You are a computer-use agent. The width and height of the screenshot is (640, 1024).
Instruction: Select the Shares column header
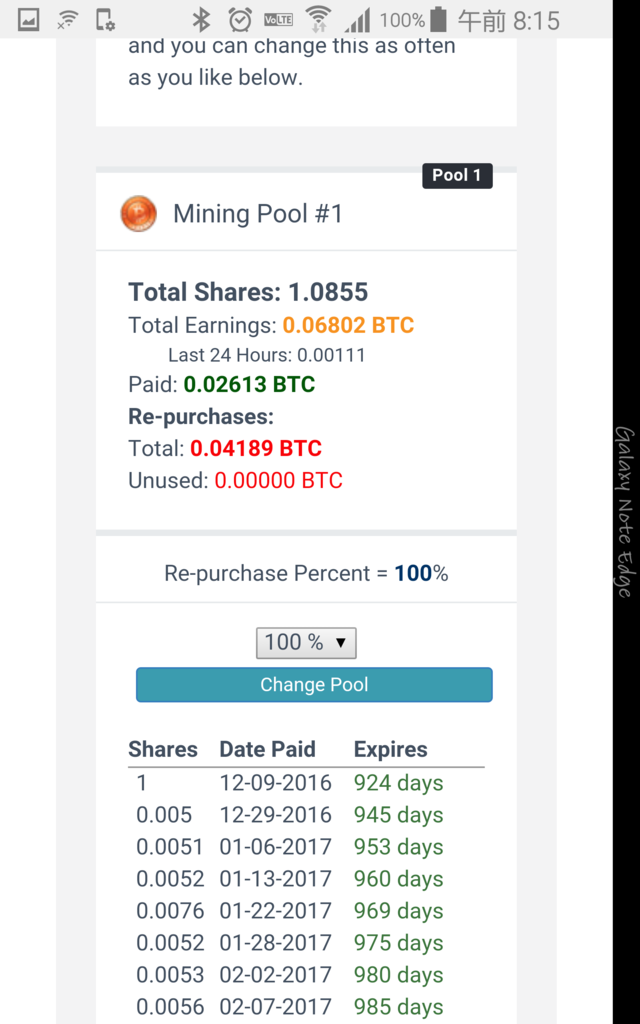[x=163, y=749]
